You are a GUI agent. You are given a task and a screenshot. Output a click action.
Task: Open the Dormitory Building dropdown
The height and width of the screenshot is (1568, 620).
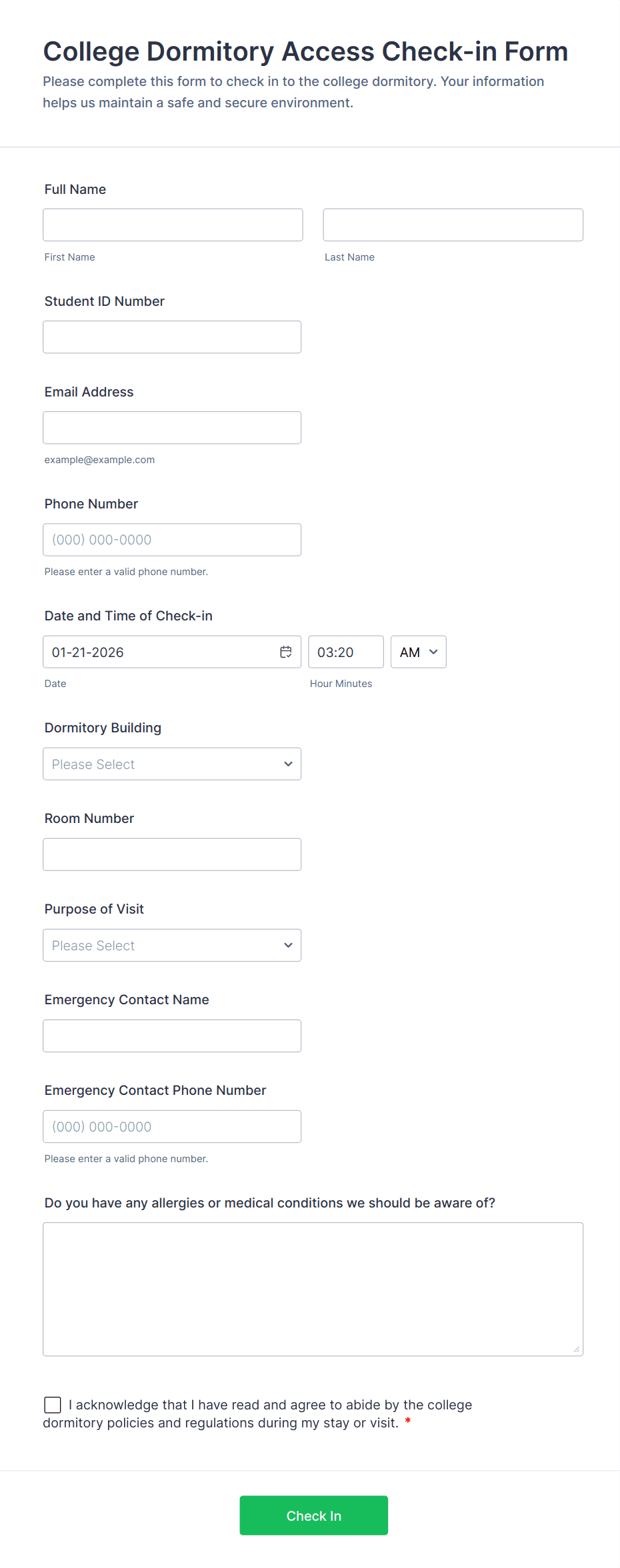coord(171,764)
